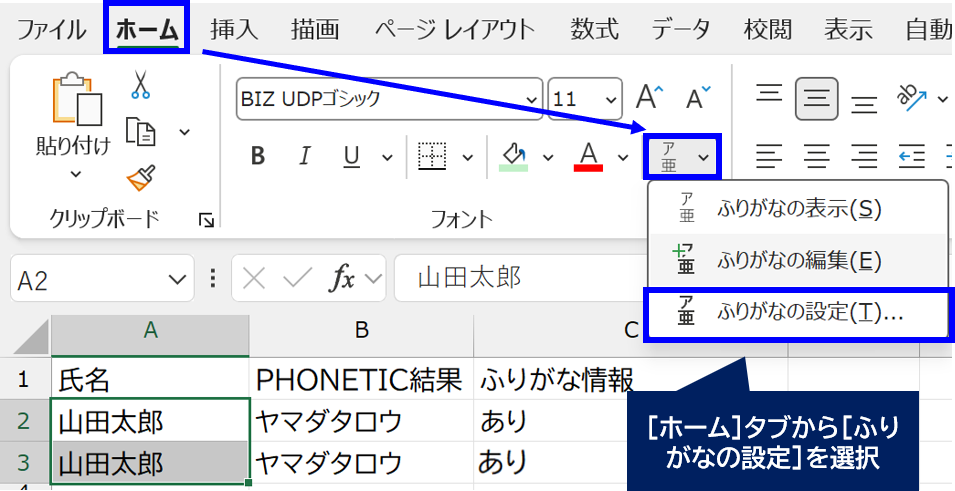The height and width of the screenshot is (491, 955).
Task: Open the BIZ UDPゴシック font name dropdown
Action: 531,100
